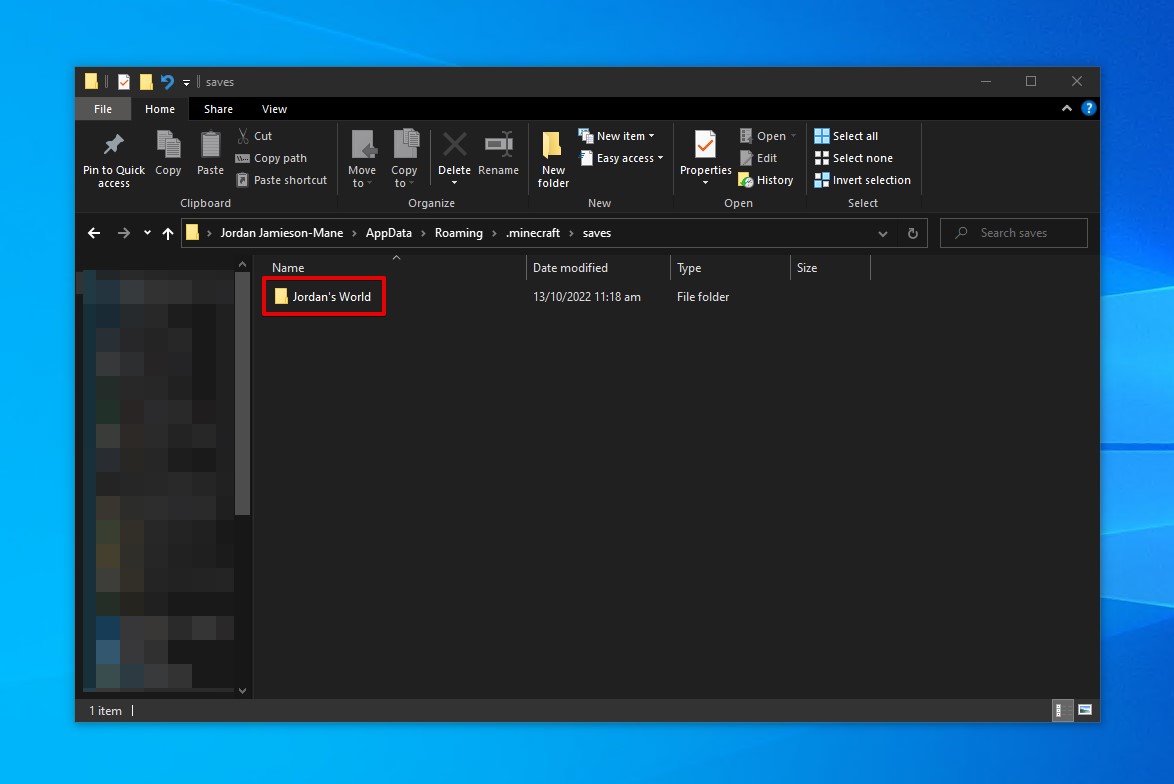Click Pin to Quick access icon
Image resolution: width=1174 pixels, height=784 pixels.
pos(113,146)
